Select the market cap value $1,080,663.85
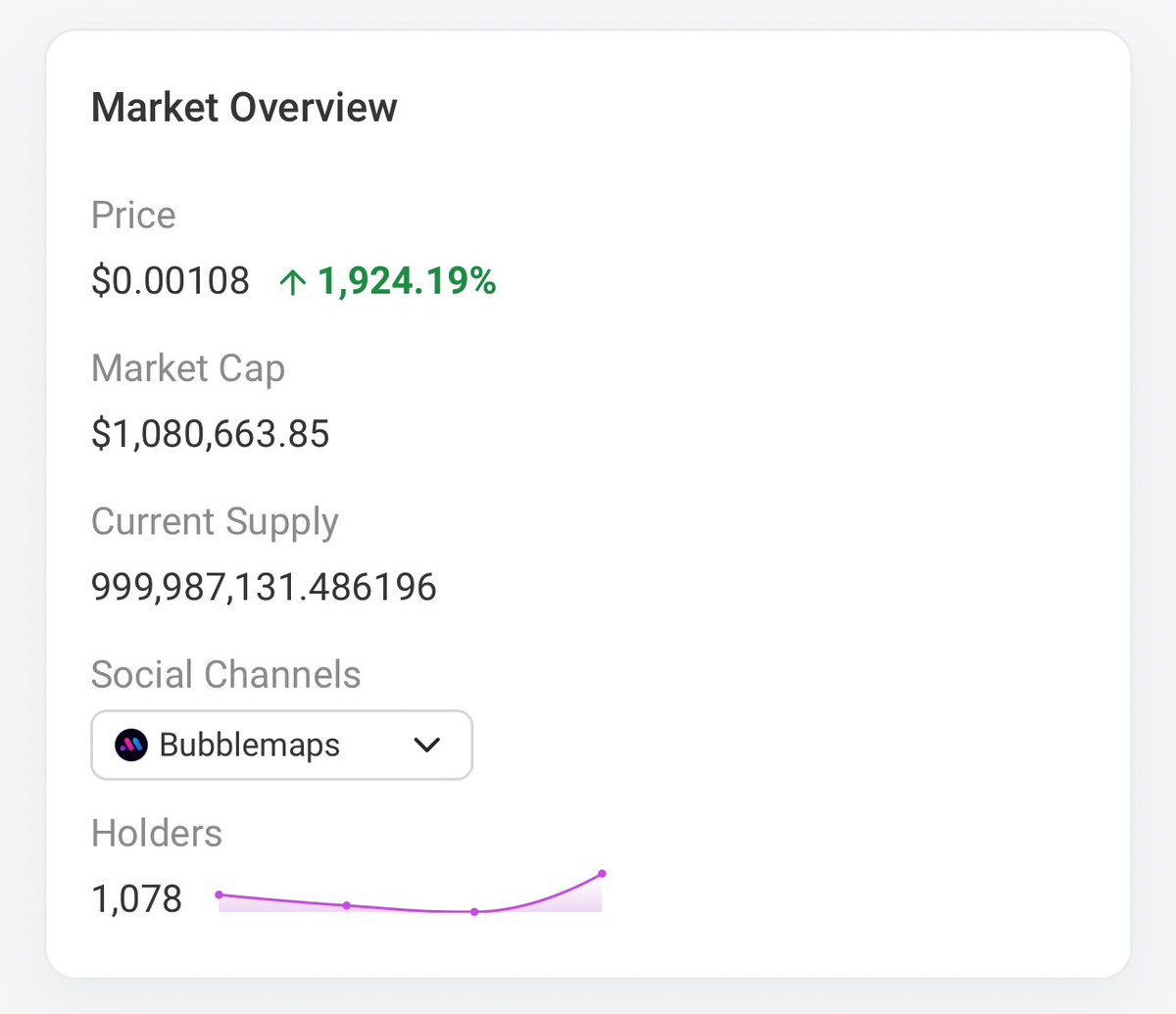Viewport: 1176px width, 1014px height. click(211, 434)
